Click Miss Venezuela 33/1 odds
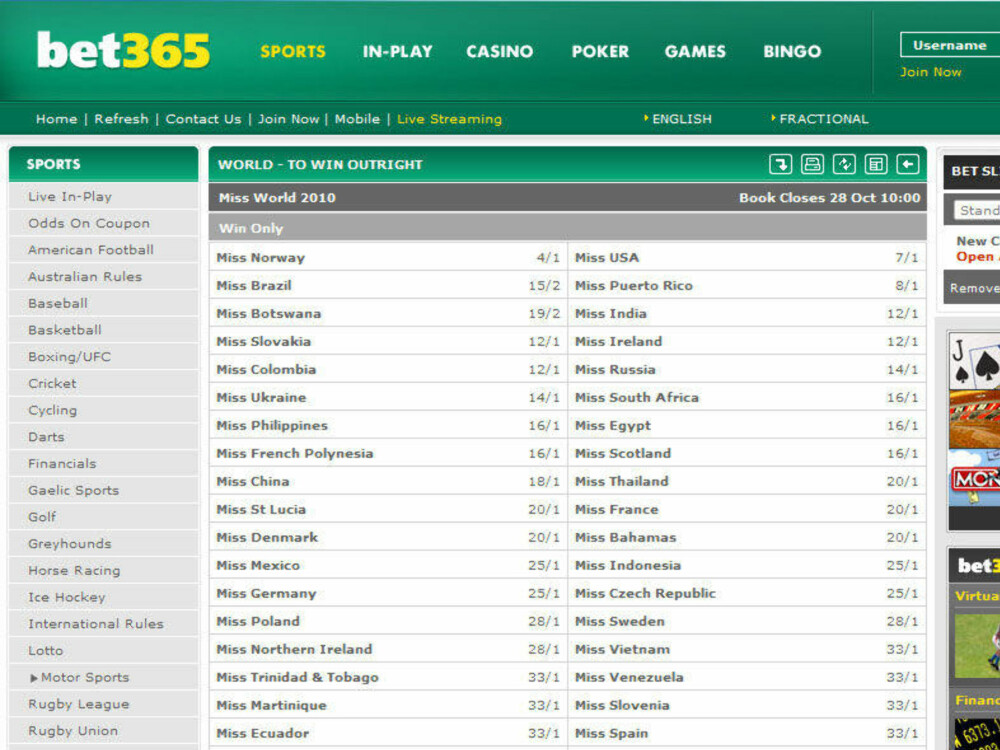This screenshot has width=1000, height=750. pyautogui.click(x=902, y=677)
